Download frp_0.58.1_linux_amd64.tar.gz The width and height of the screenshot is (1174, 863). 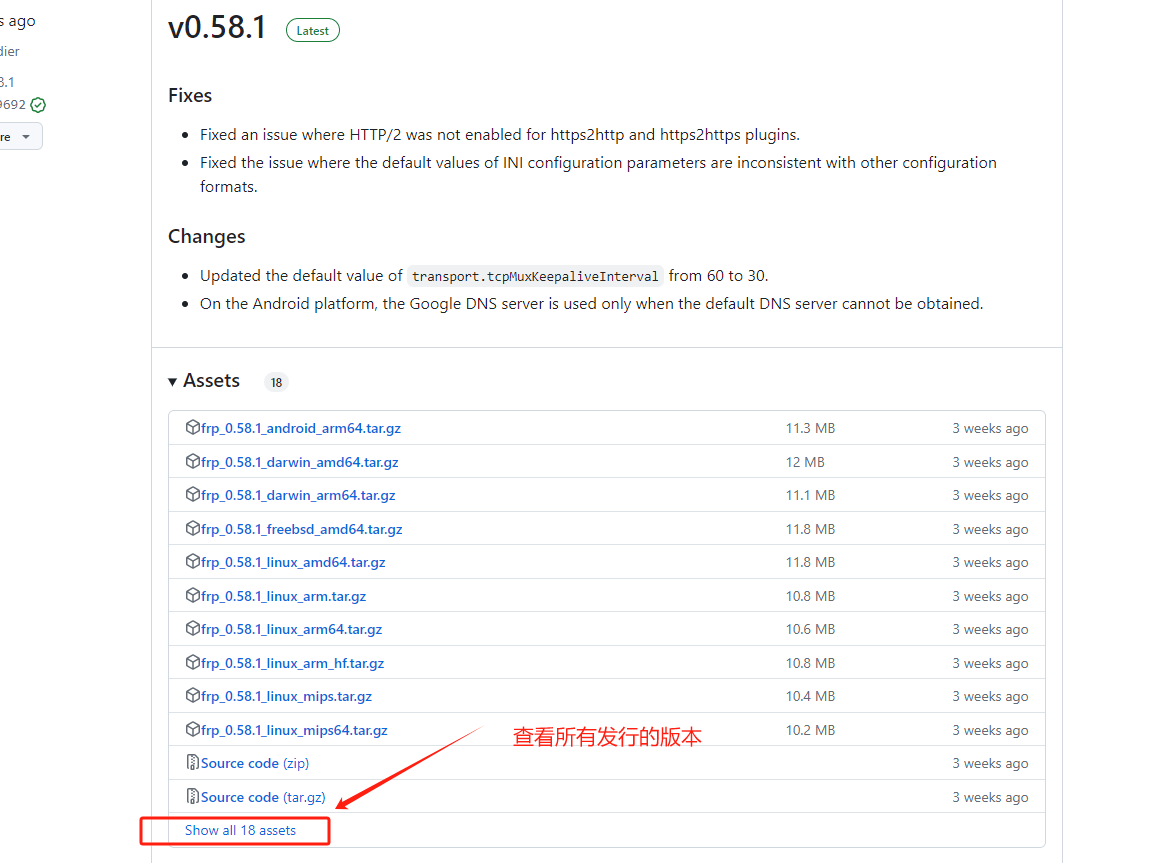(x=293, y=562)
